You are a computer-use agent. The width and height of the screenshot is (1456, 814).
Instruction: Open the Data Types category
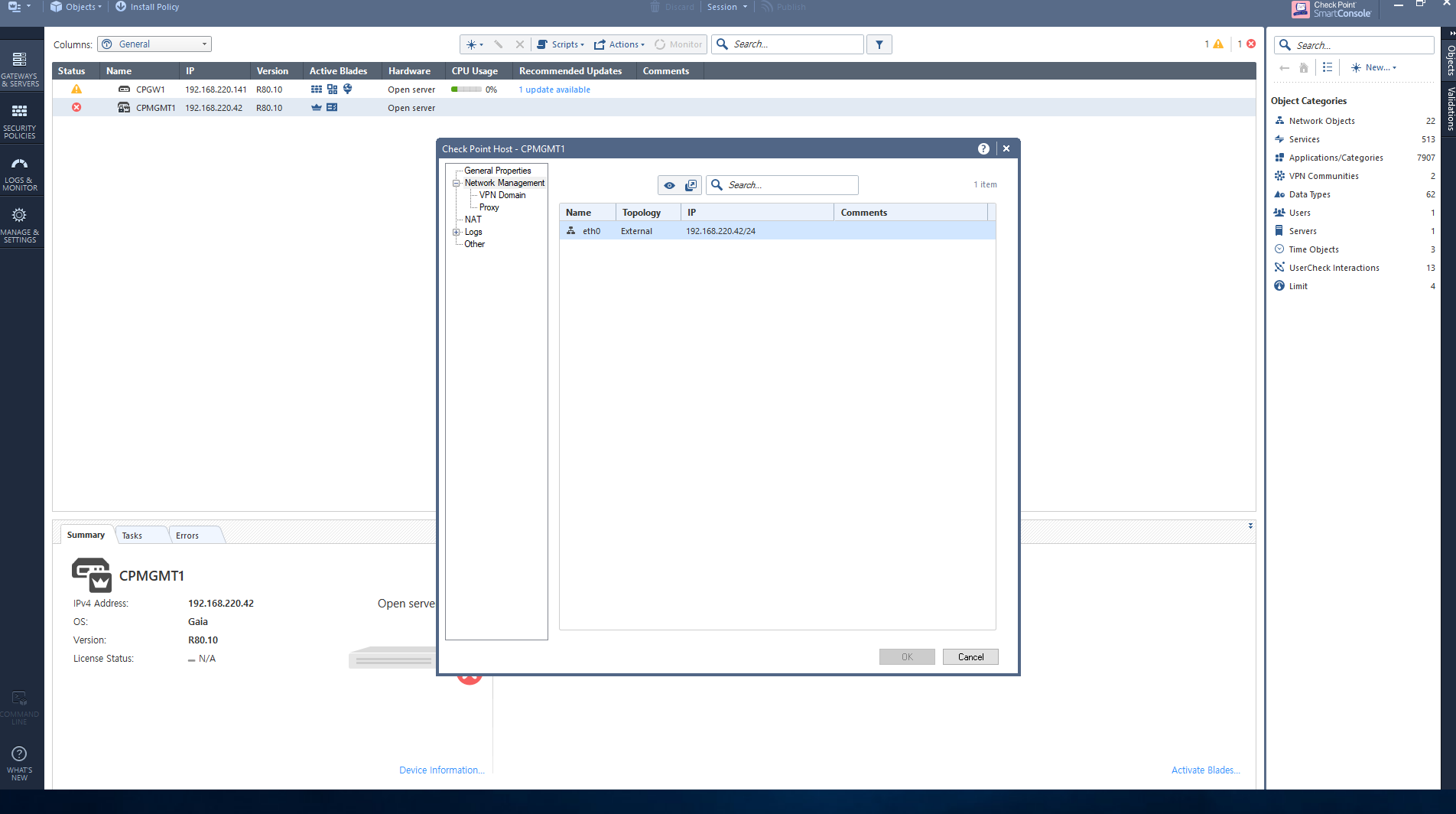(x=1354, y=194)
